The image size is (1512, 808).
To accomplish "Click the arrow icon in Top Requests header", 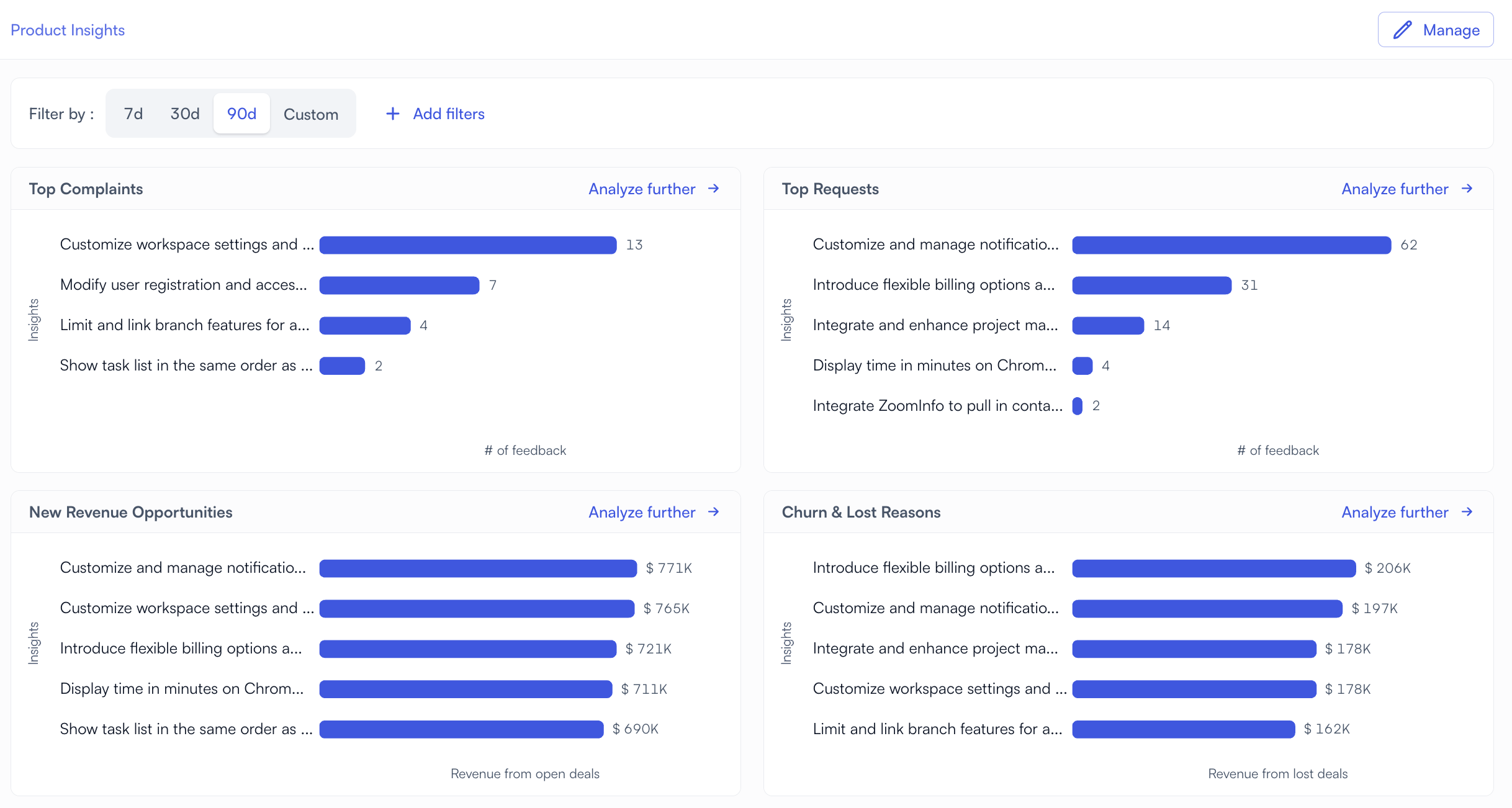I will 1467,189.
